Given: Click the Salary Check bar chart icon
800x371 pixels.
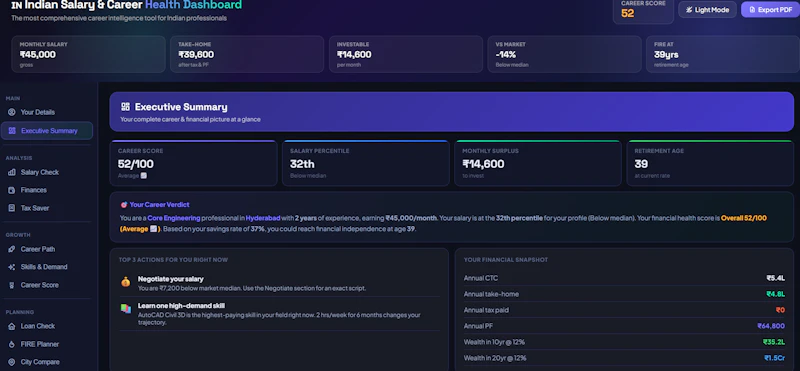Looking at the screenshot, I should click(x=11, y=172).
